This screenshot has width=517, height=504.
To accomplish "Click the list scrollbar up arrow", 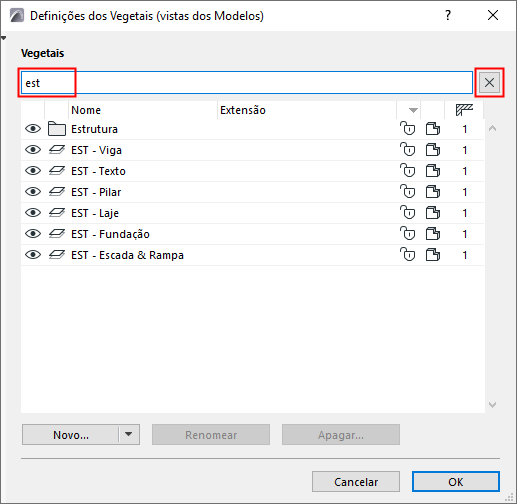I will coord(492,128).
